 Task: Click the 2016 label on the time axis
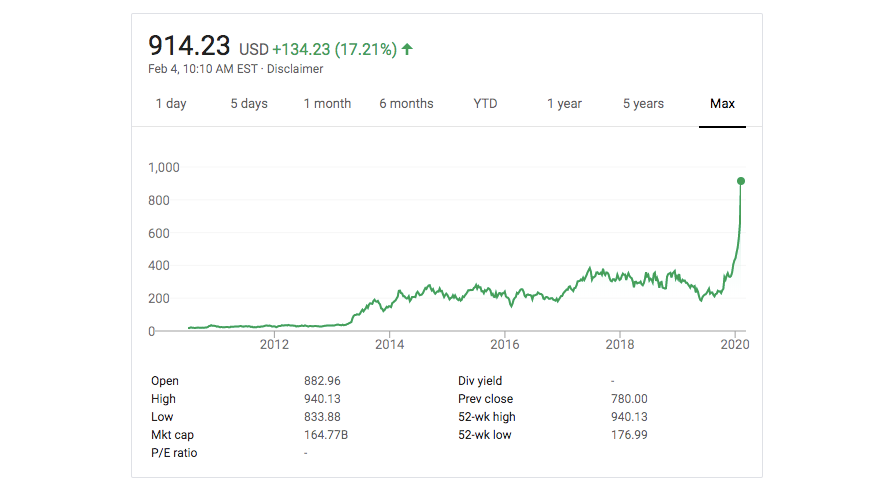[x=505, y=345]
